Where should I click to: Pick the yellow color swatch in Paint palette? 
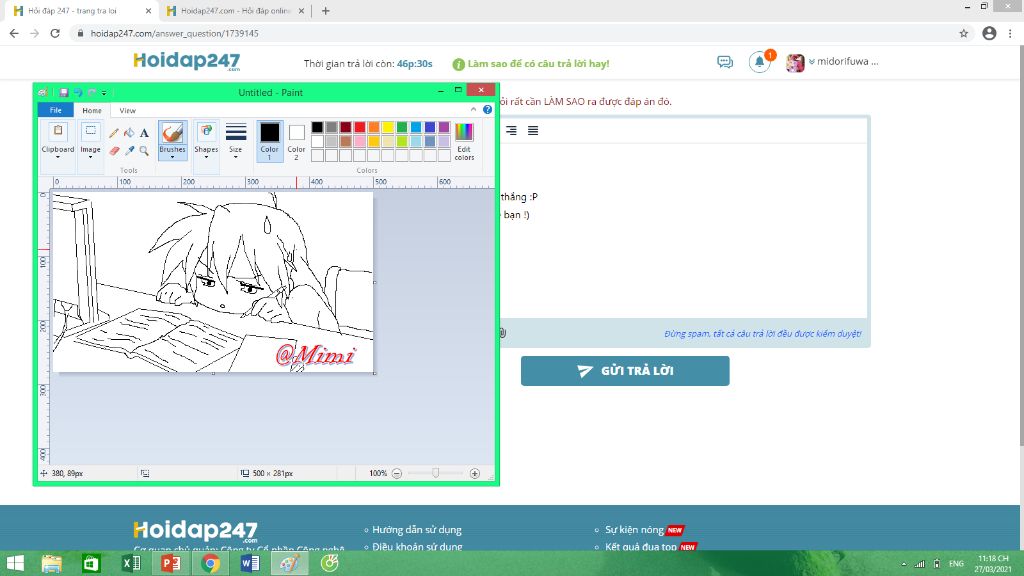(x=388, y=127)
